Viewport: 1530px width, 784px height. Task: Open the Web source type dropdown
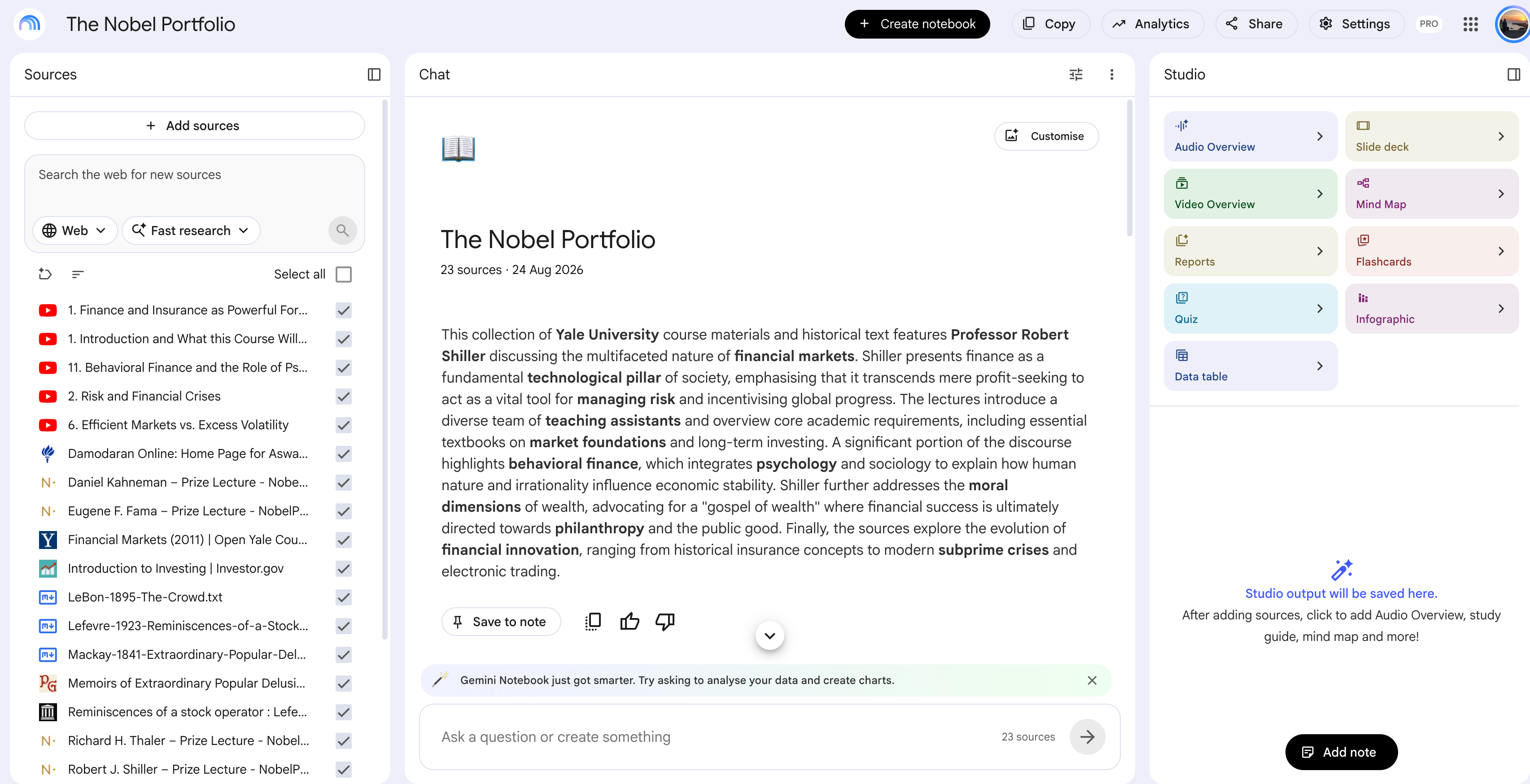[x=74, y=230]
